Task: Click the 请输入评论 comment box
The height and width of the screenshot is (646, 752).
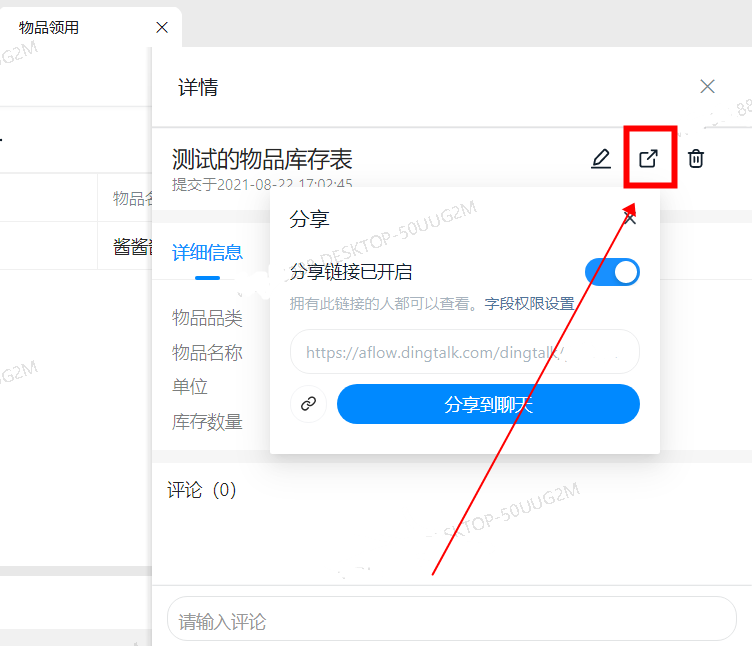Action: [452, 621]
